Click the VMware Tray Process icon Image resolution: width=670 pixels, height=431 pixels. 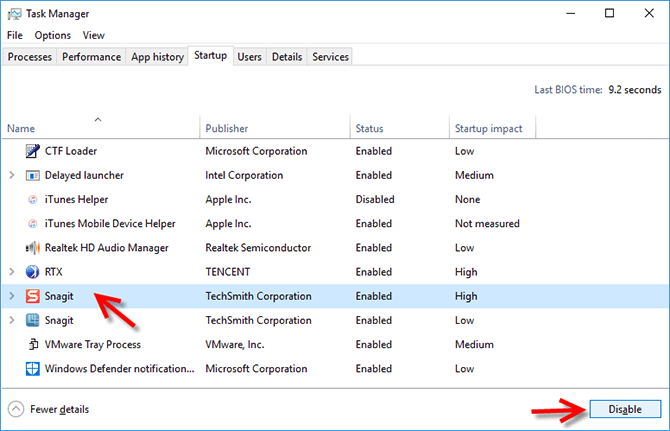33,344
